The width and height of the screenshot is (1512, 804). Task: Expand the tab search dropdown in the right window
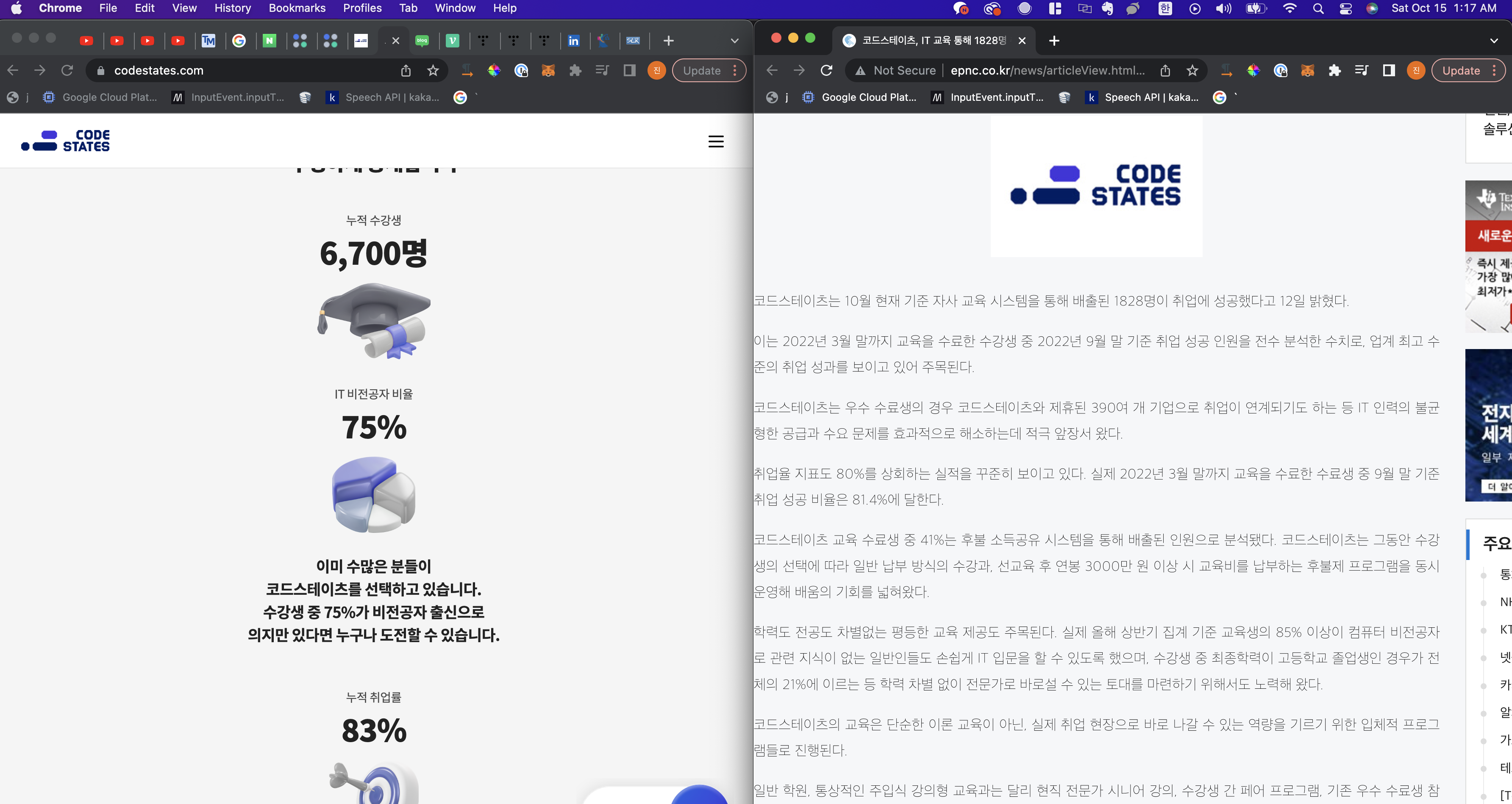click(1494, 41)
